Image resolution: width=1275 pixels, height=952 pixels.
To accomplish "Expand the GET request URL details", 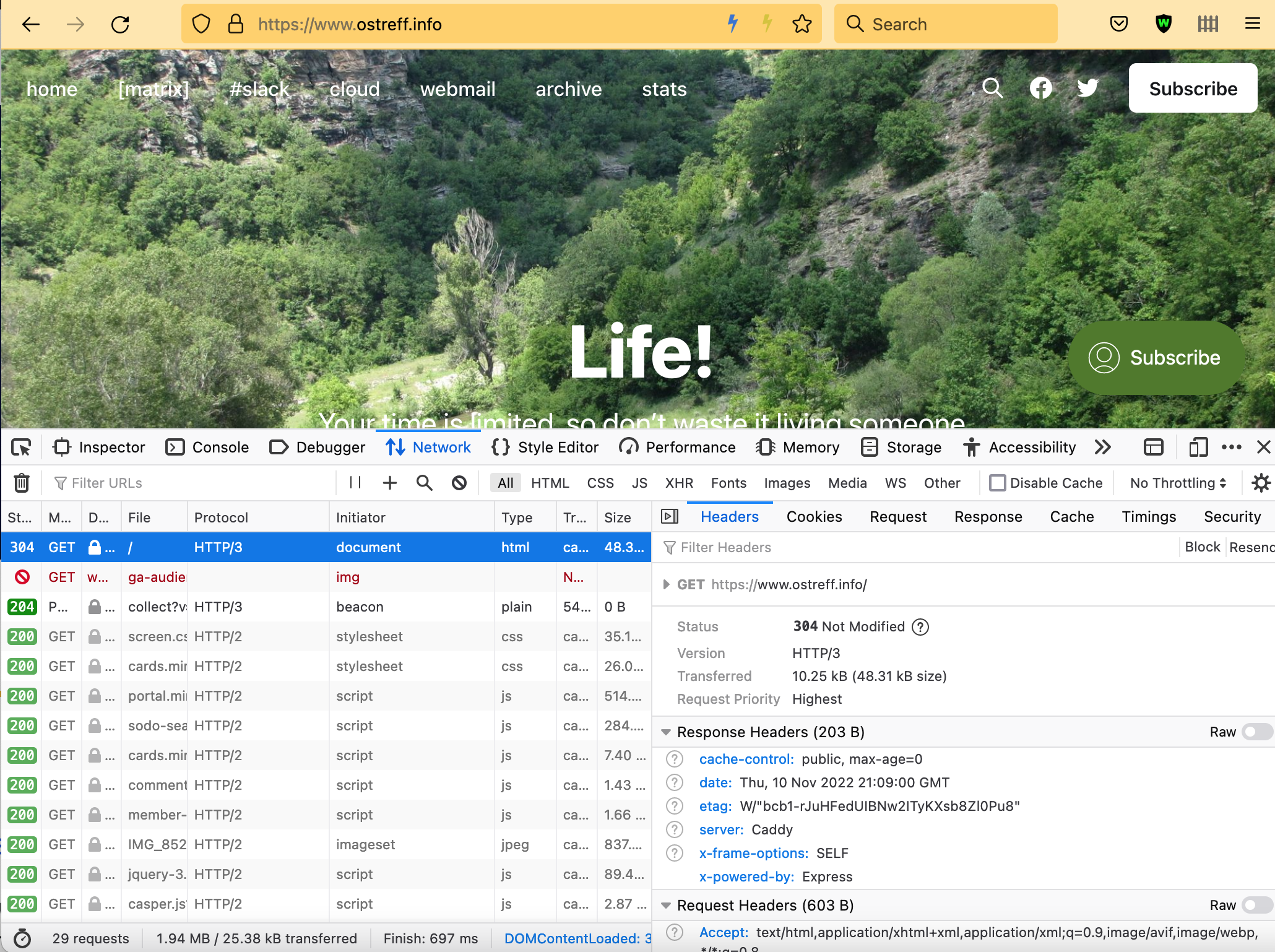I will [666, 584].
